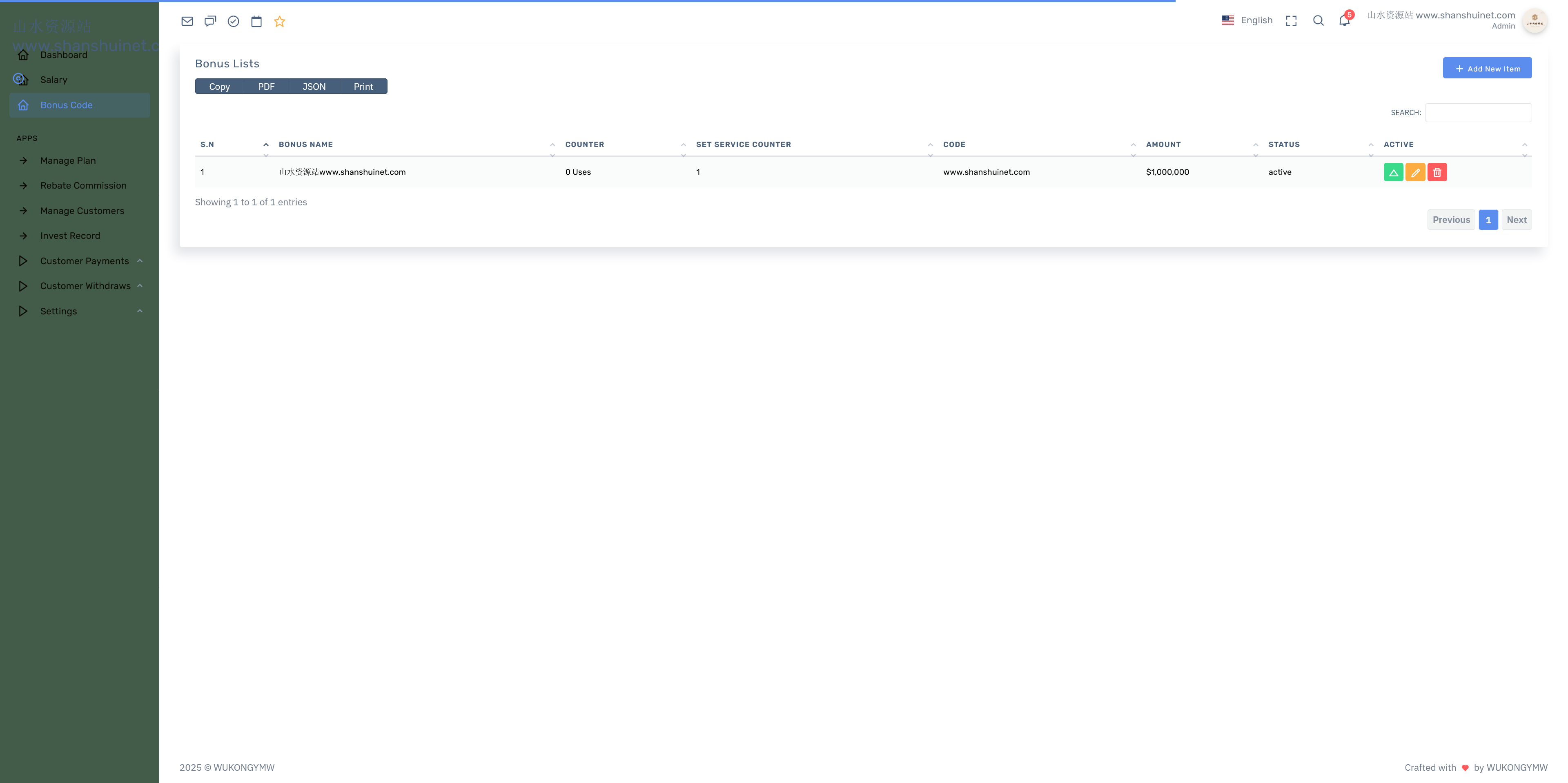This screenshot has height=783, width=1568.
Task: Open search via the magnifier icon
Action: [x=1318, y=20]
